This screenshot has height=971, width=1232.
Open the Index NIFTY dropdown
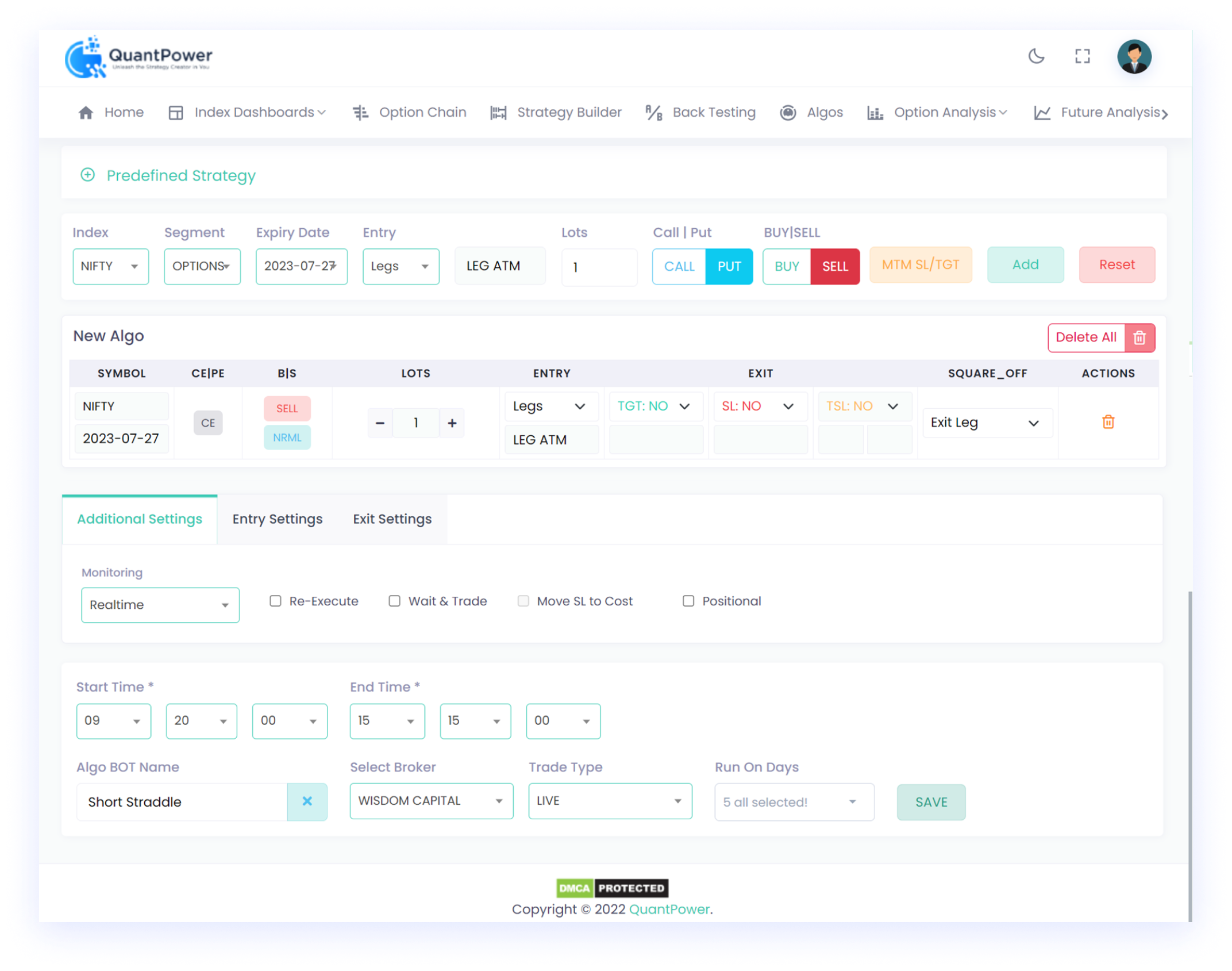tap(110, 266)
